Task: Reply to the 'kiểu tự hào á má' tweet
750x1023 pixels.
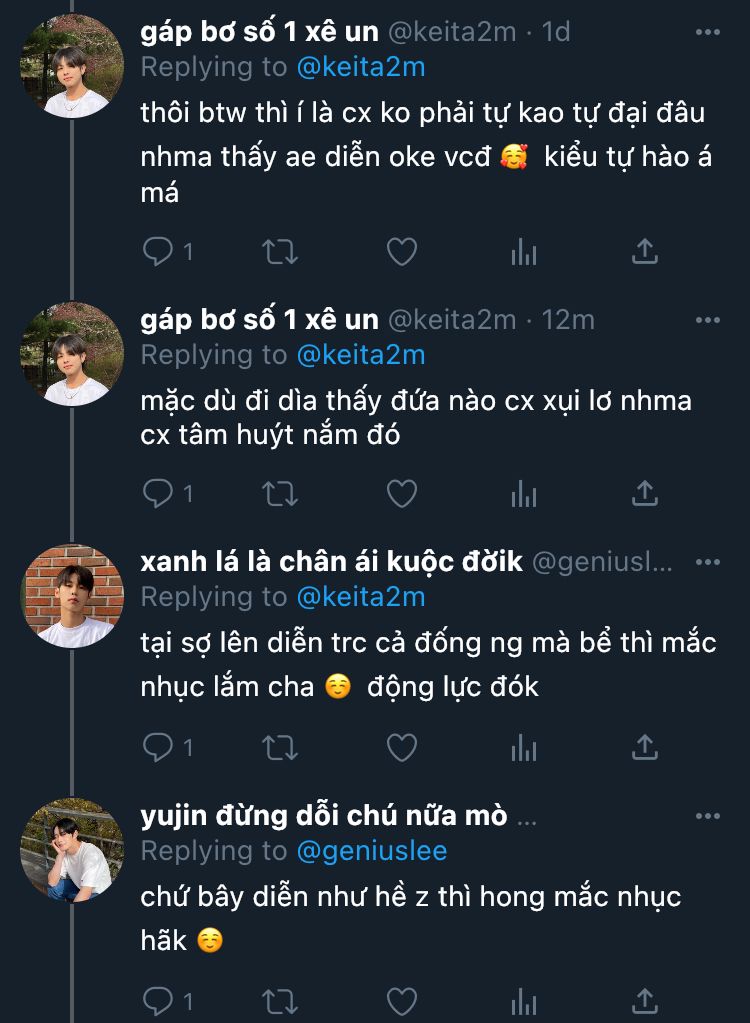Action: pyautogui.click(x=158, y=252)
